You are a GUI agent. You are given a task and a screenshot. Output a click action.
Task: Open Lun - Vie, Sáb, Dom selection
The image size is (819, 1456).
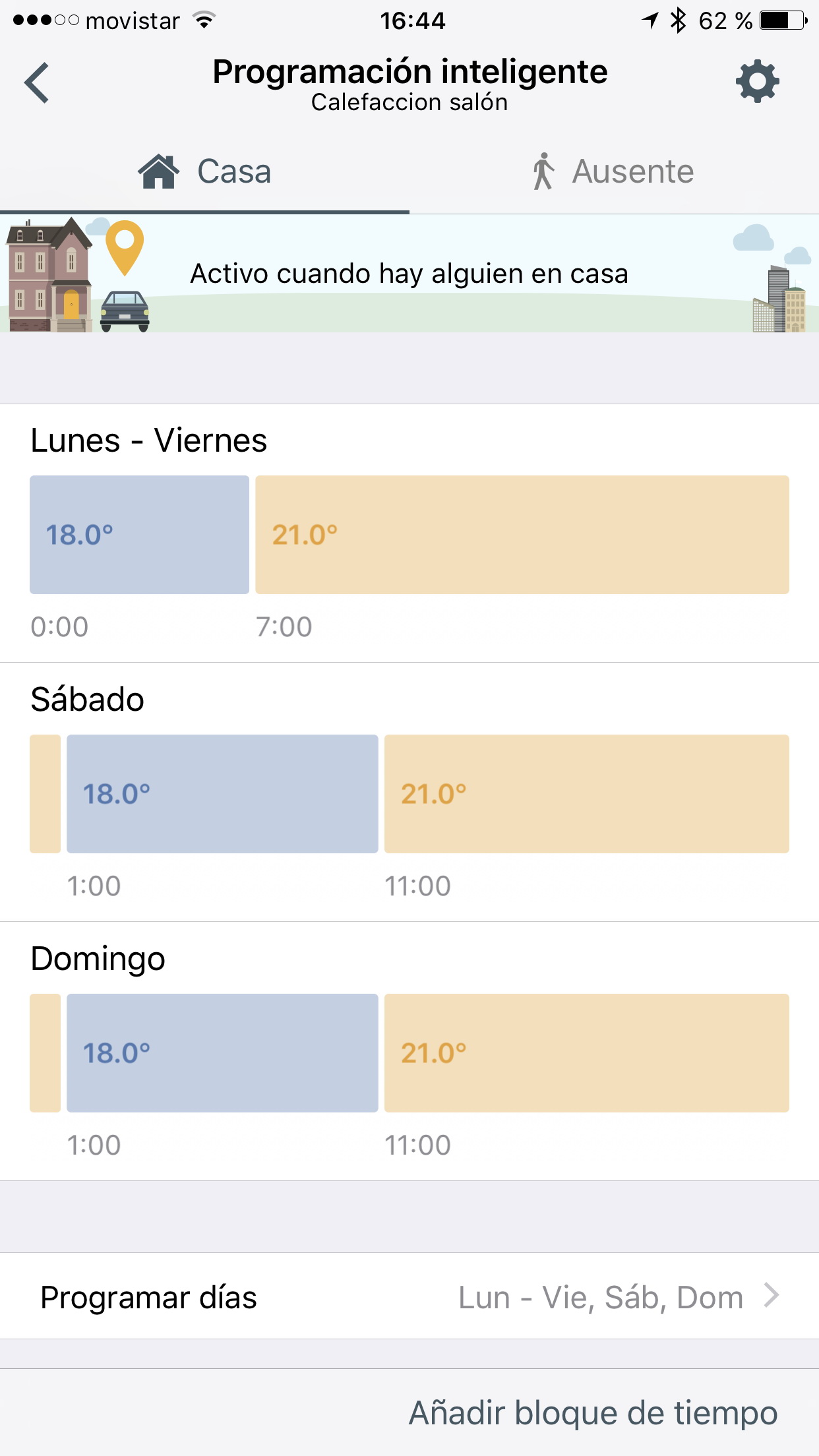tap(600, 1297)
